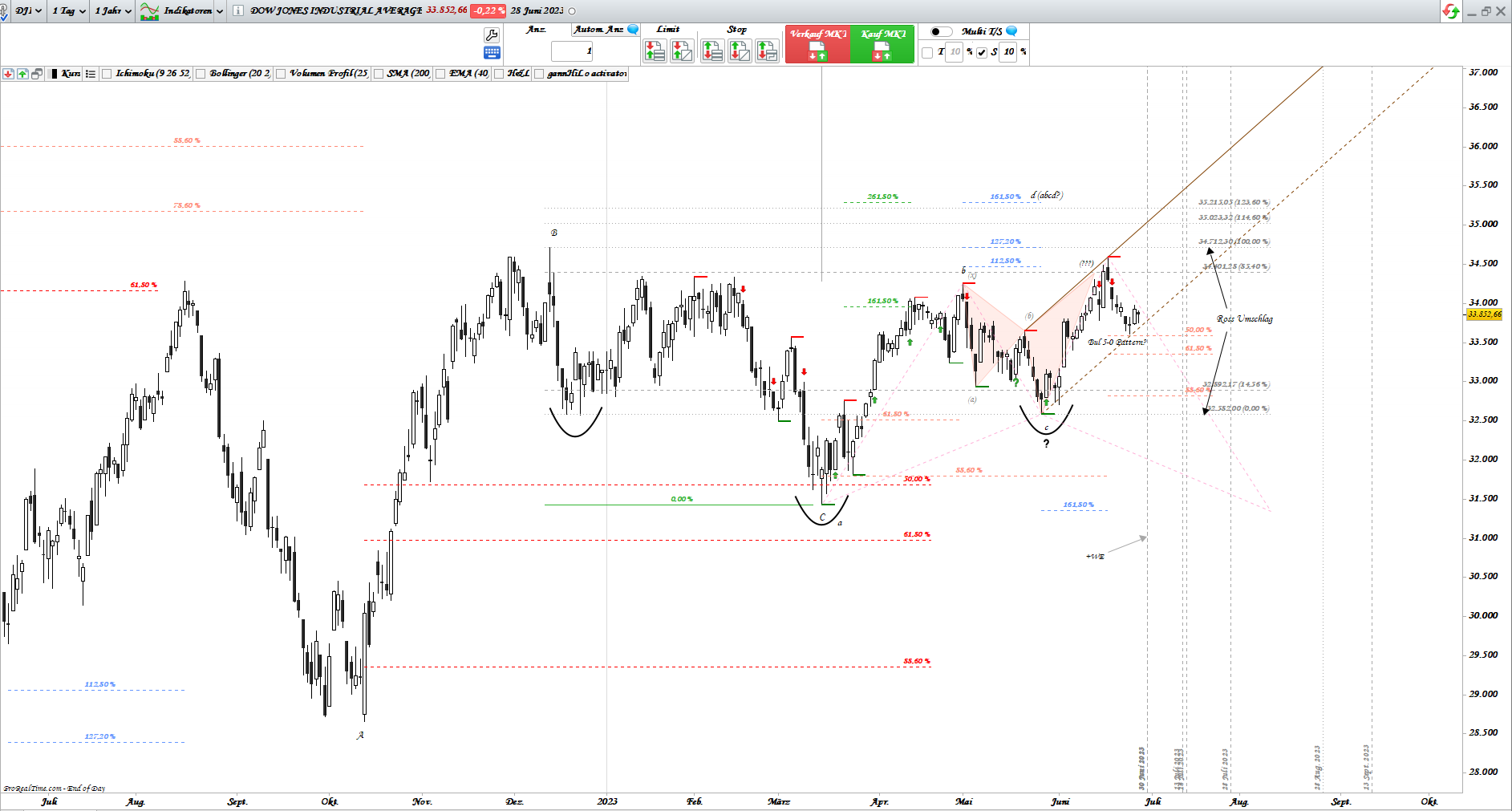The width and height of the screenshot is (1512, 811).
Task: Close the chart window
Action: click(x=1501, y=11)
